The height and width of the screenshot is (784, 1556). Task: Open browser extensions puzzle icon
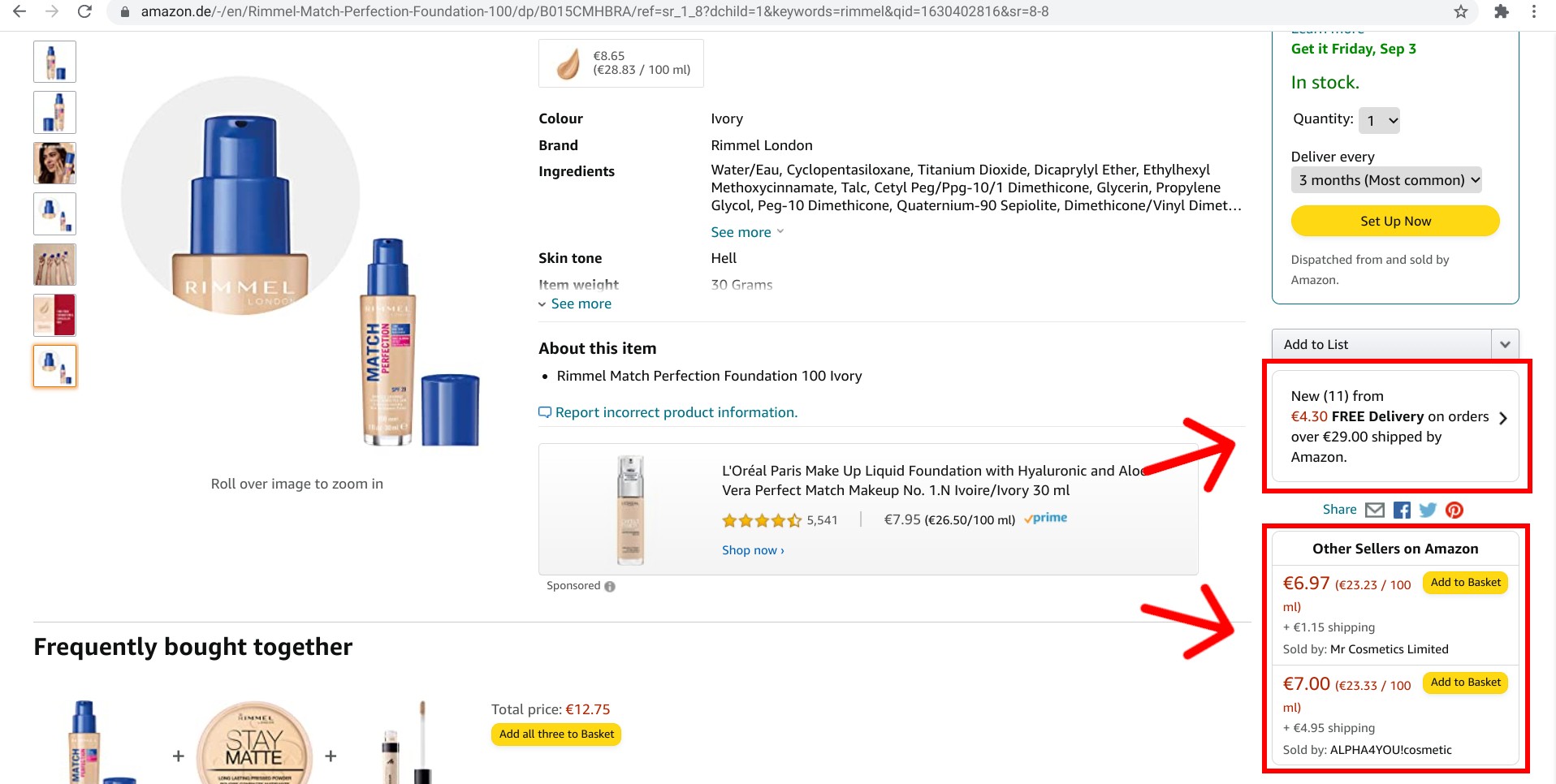[x=1502, y=11]
